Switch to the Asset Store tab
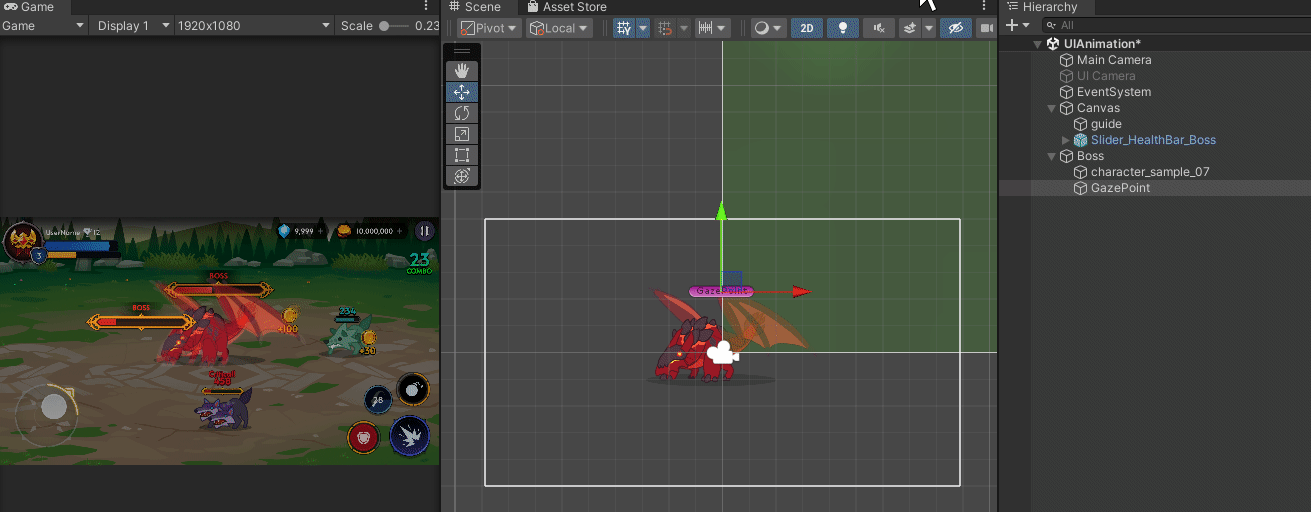Image resolution: width=1311 pixels, height=512 pixels. 567,7
